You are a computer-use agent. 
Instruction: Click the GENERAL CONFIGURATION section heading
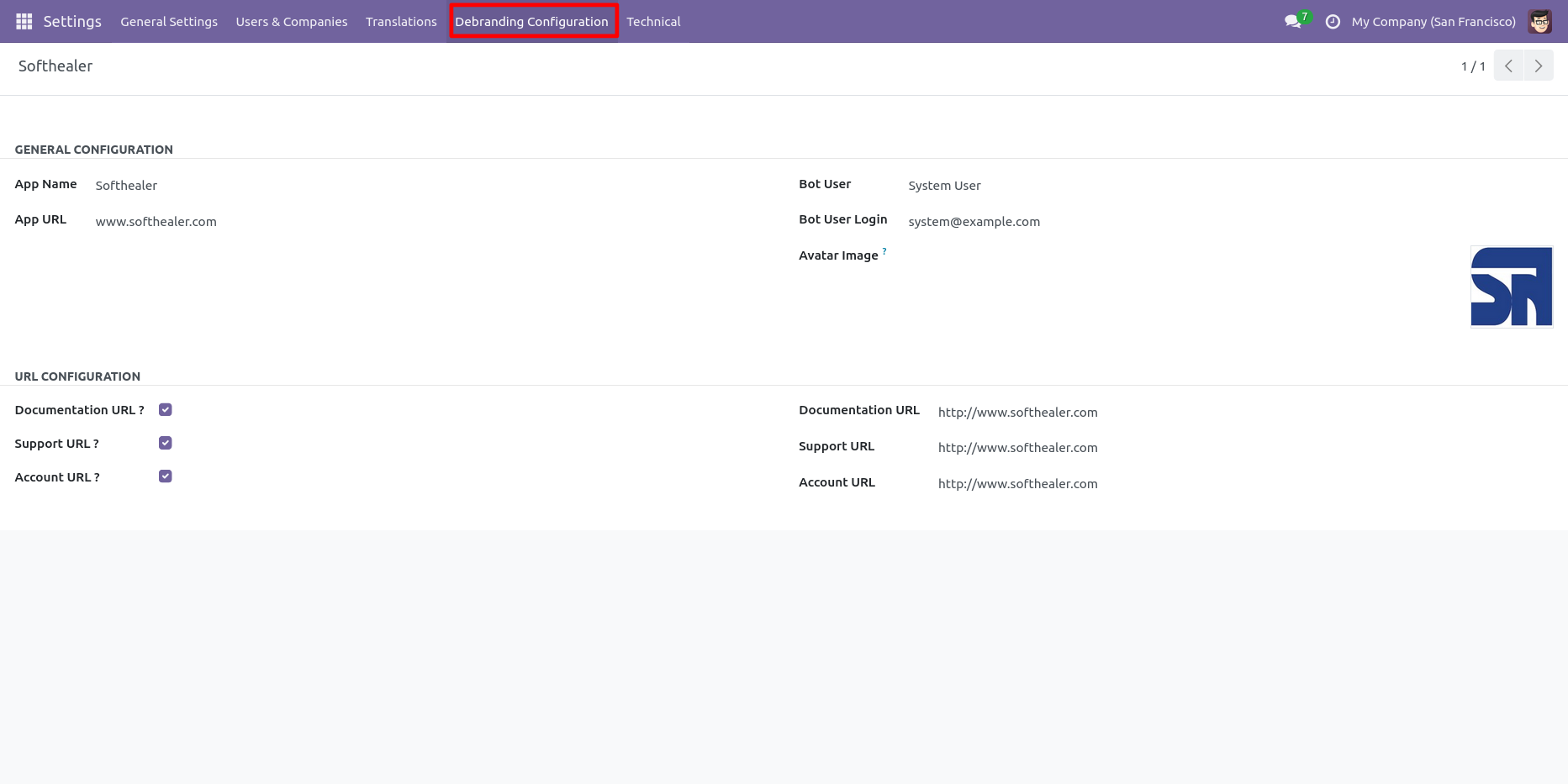(94, 150)
